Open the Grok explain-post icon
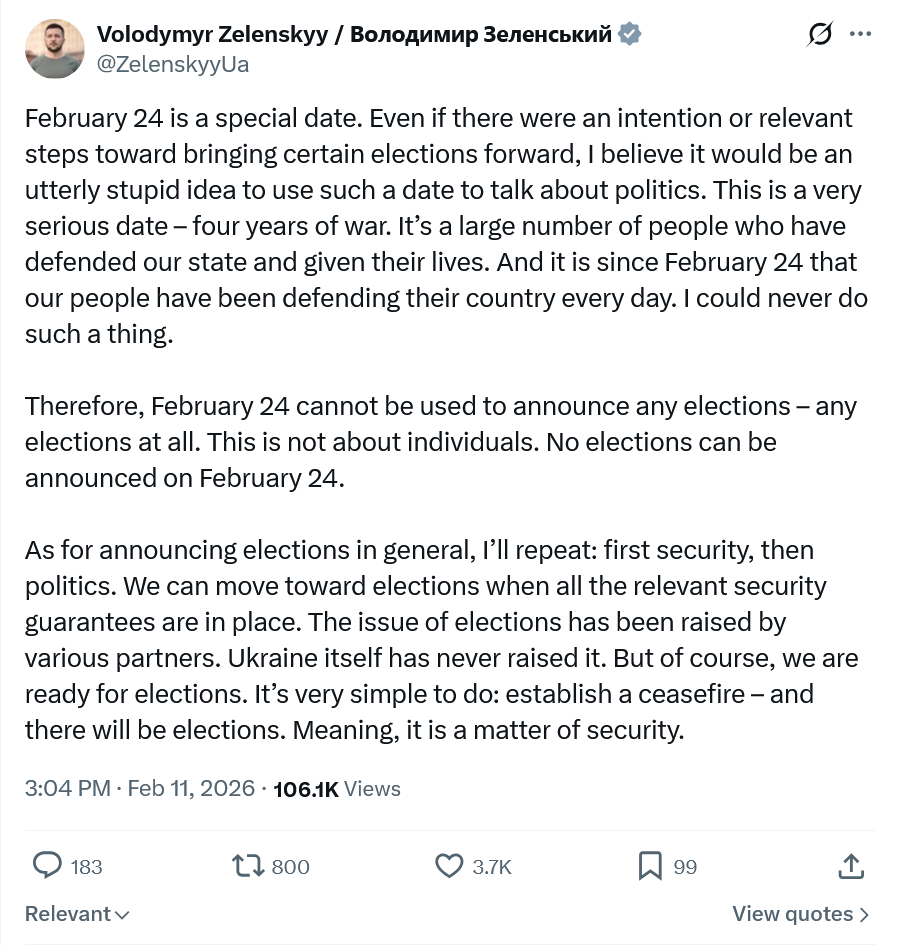Viewport: 898px width, 945px height. 819,34
